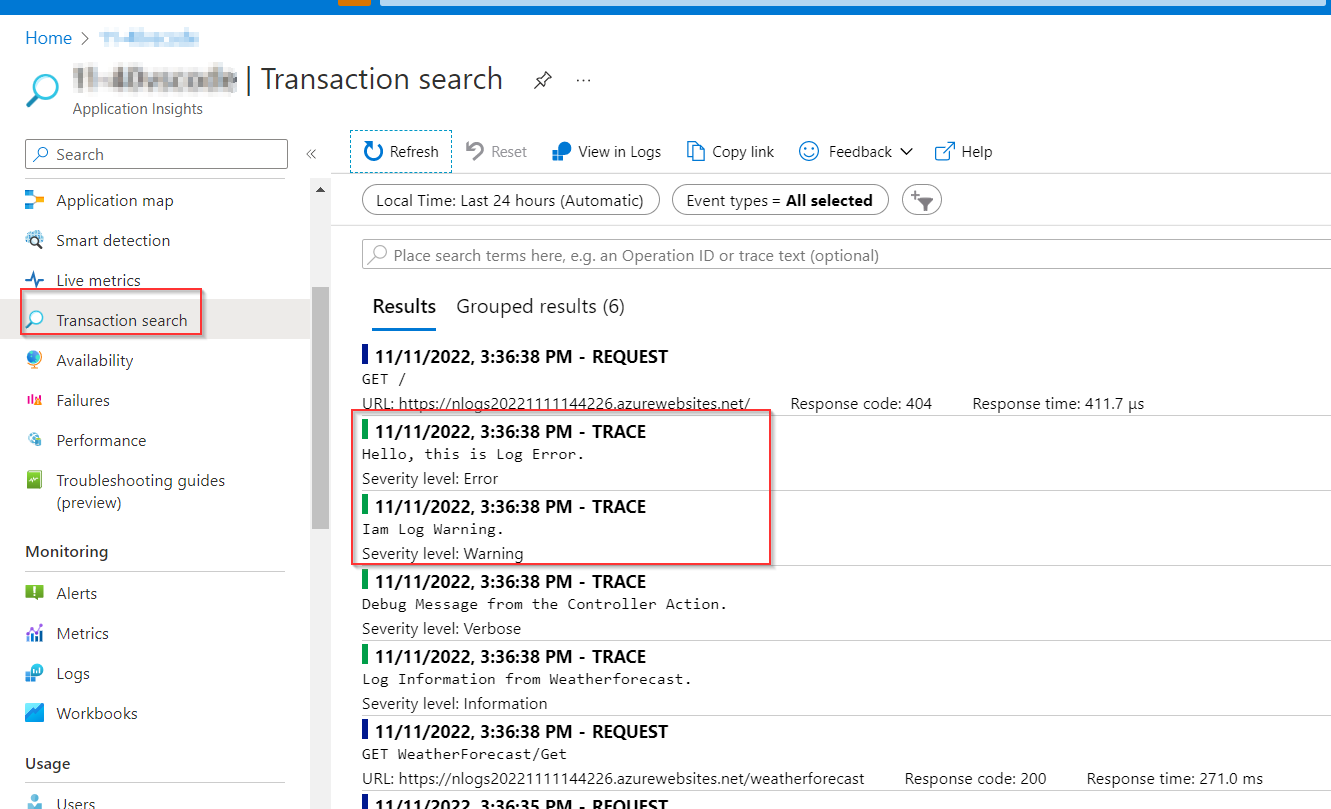The height and width of the screenshot is (809, 1331).
Task: Open Help in a new window
Action: click(x=963, y=152)
